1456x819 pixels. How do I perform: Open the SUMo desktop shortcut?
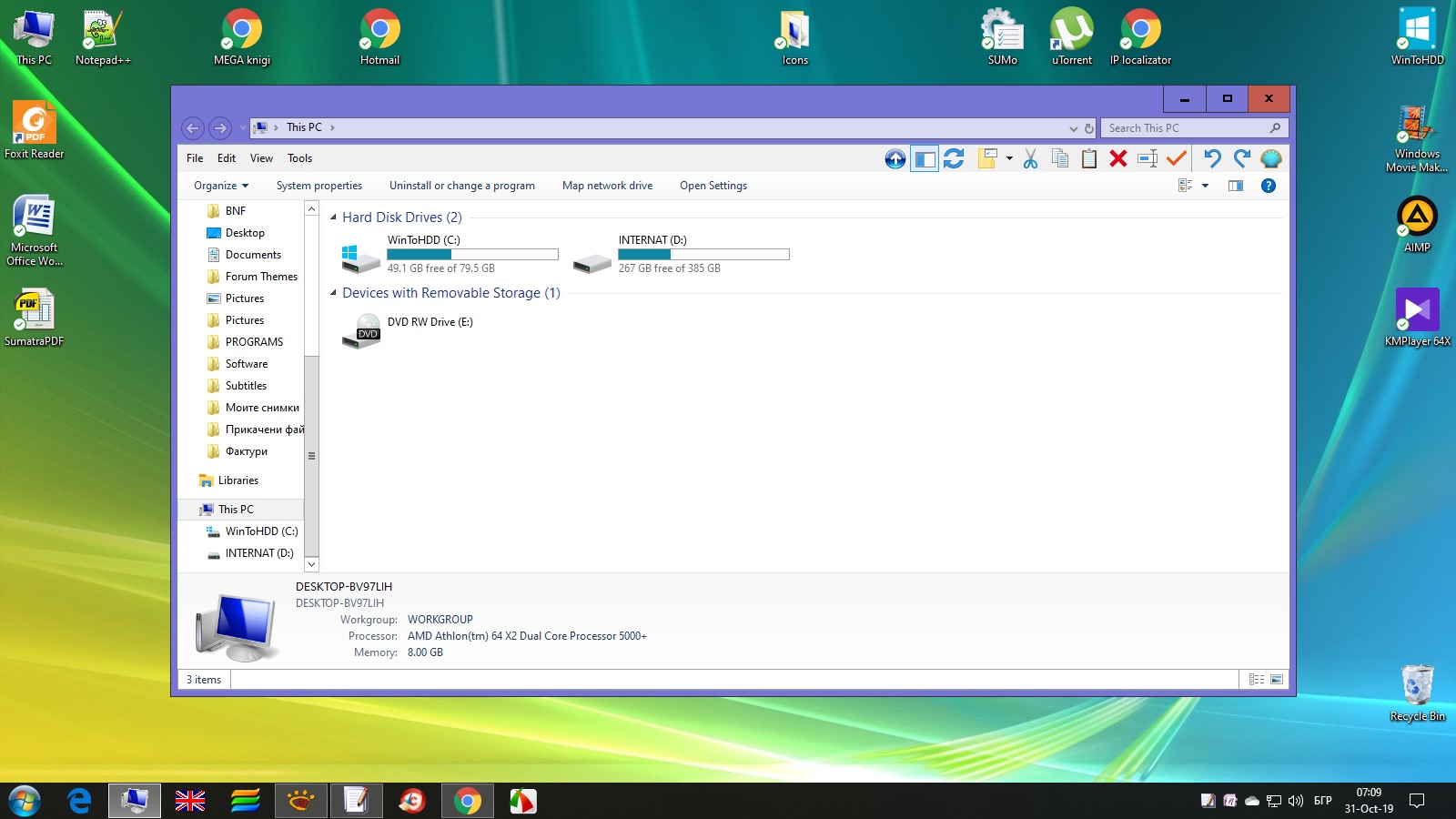coord(1003,37)
